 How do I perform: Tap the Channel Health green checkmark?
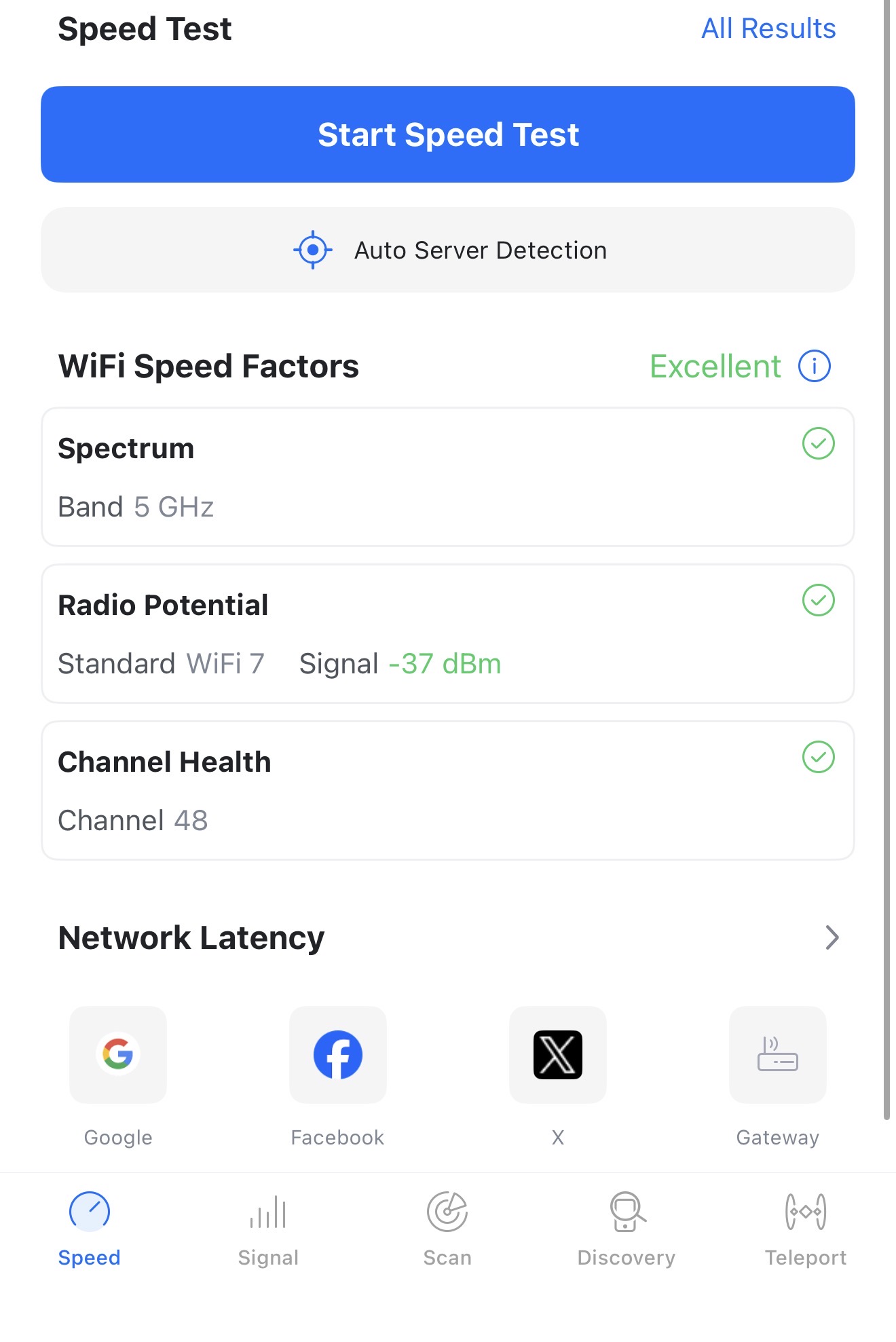click(x=818, y=757)
